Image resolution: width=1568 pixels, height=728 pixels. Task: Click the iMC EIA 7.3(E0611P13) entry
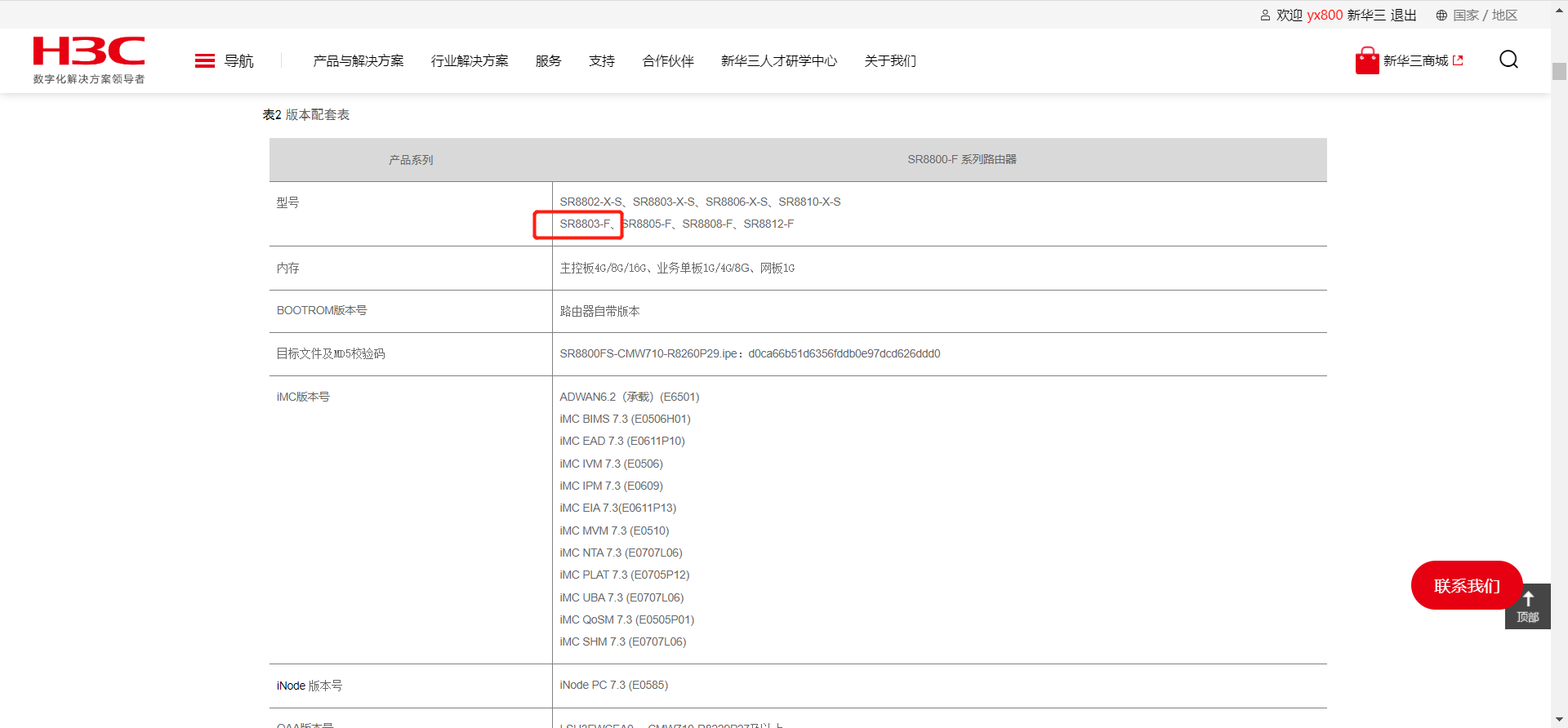(618, 508)
